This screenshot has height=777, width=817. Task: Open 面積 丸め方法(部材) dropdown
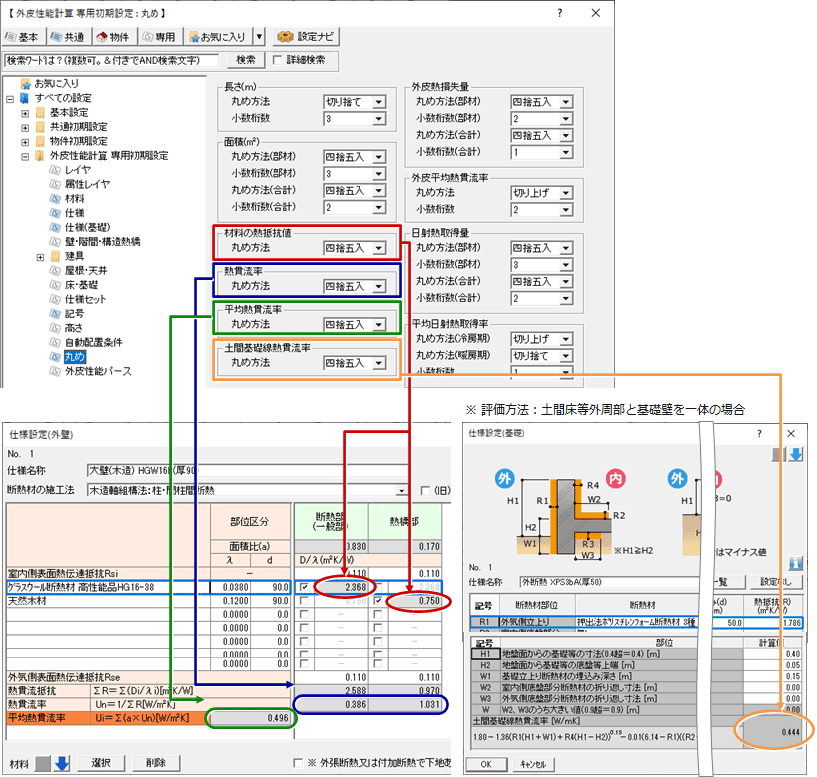pos(379,157)
